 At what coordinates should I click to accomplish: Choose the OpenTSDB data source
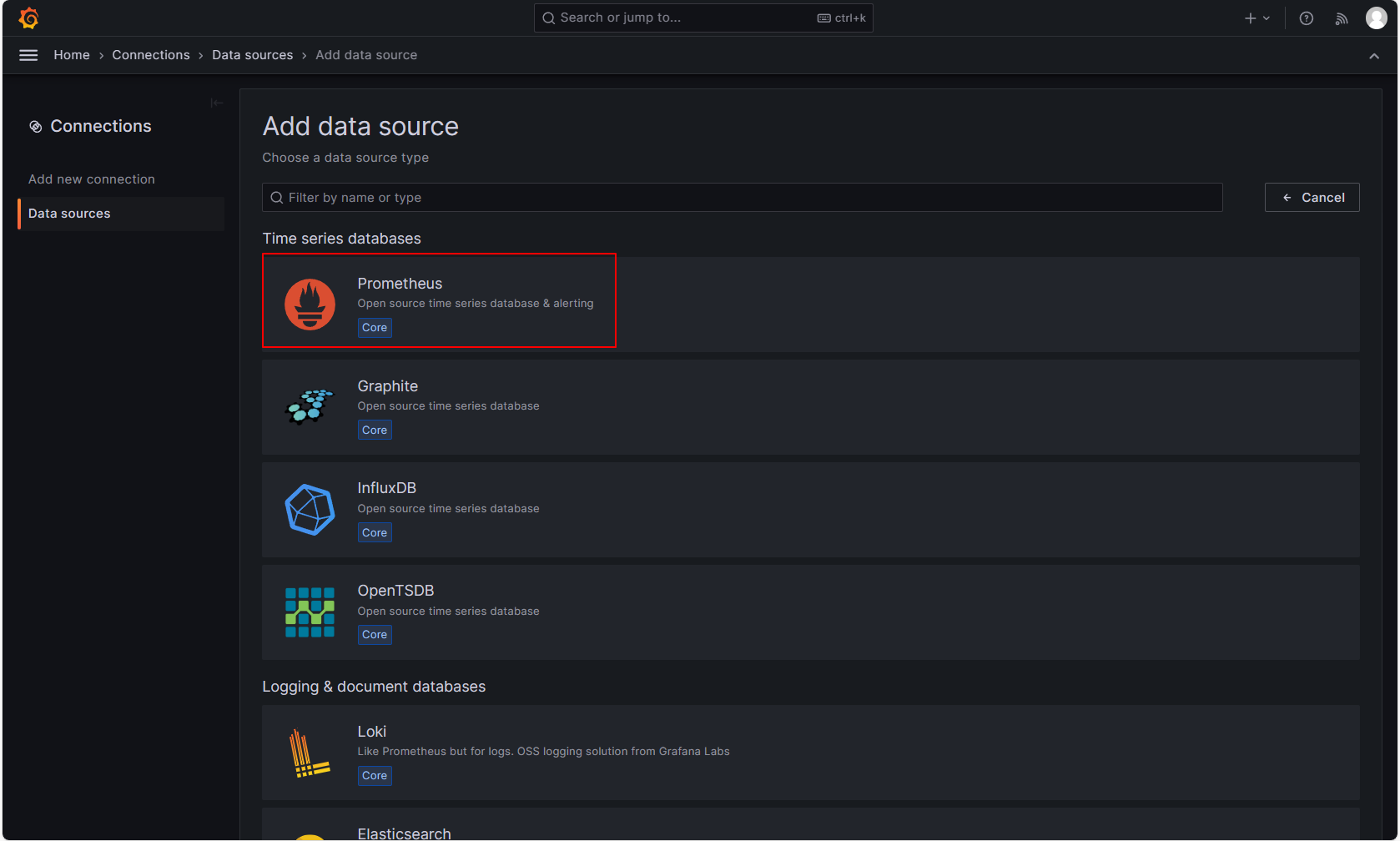[810, 612]
